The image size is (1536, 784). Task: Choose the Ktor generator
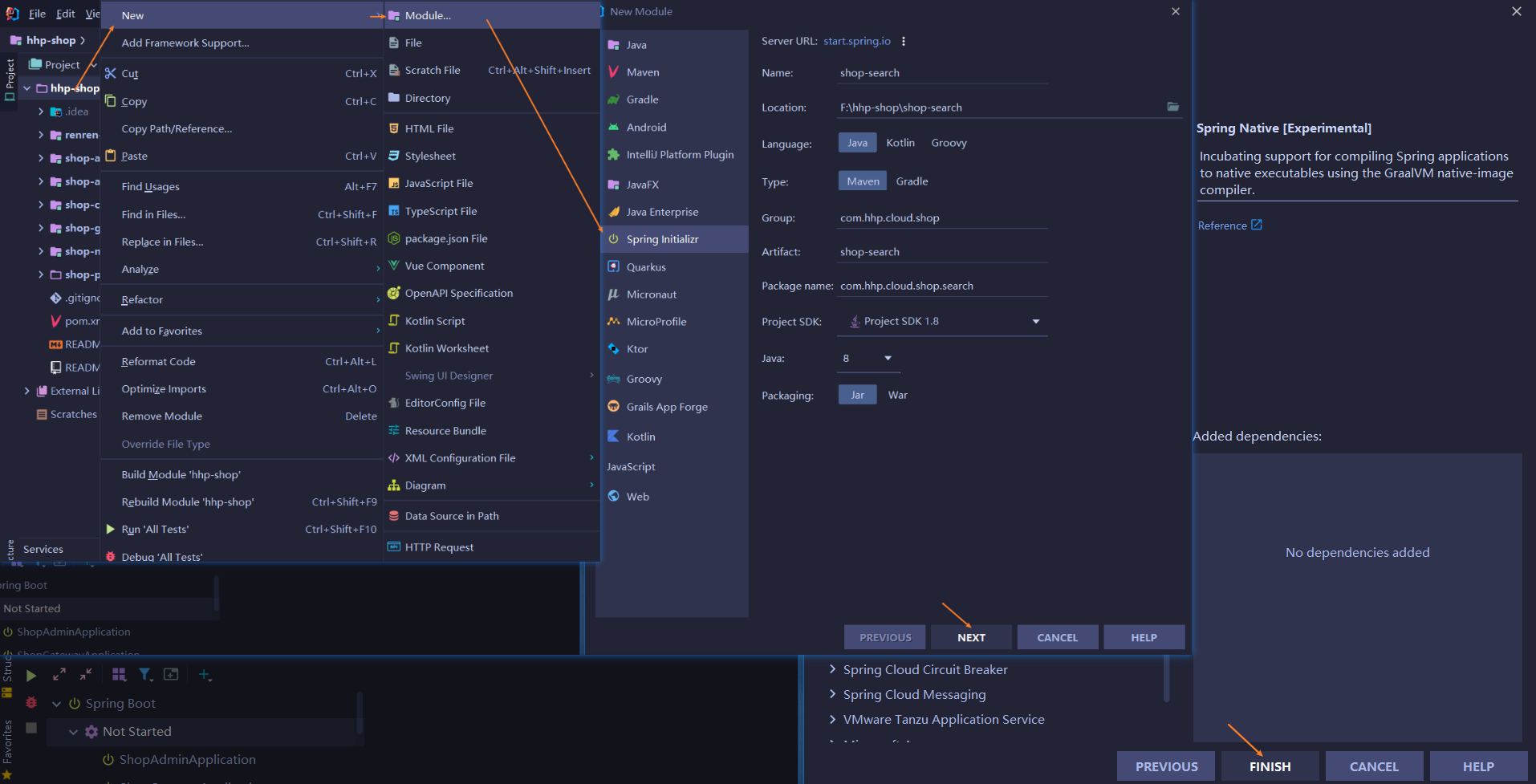coord(674,349)
